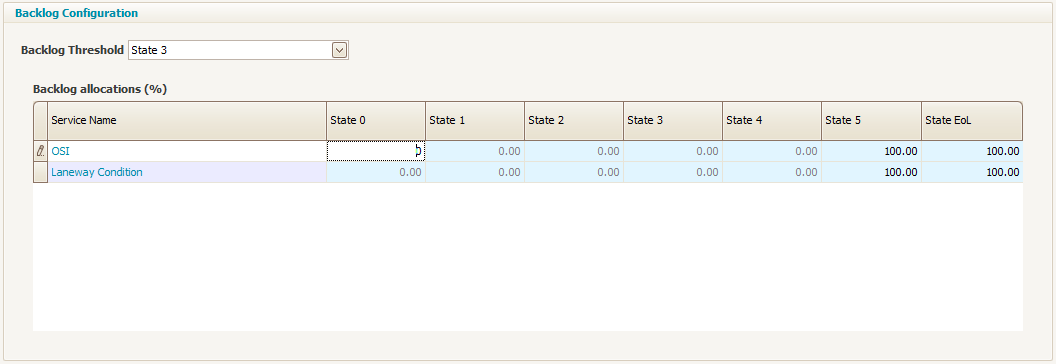
Task: Select the OSI State 3 cell
Action: pos(673,152)
